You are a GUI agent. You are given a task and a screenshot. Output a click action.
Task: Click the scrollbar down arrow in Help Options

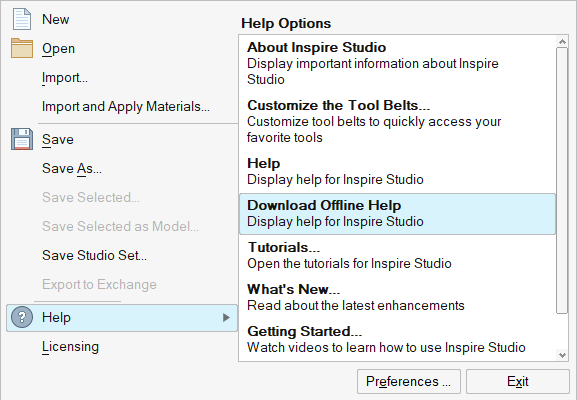coord(562,355)
